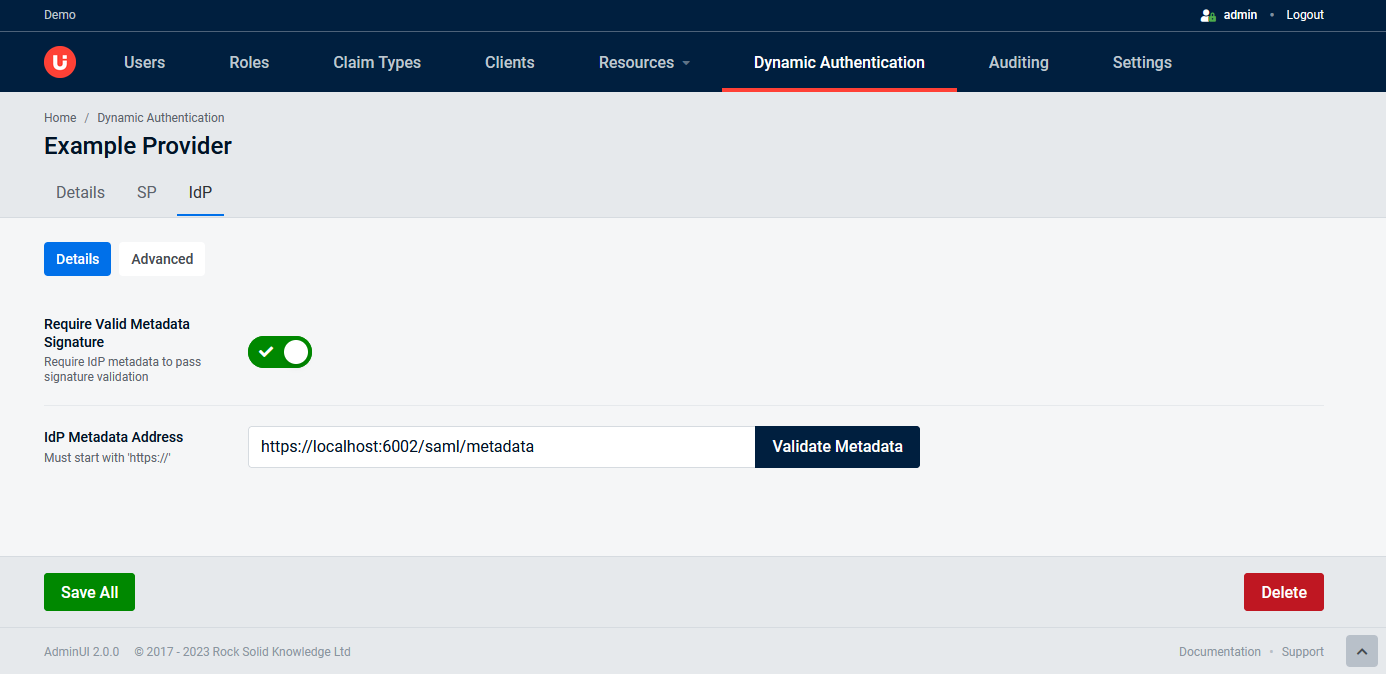This screenshot has height=674, width=1386.
Task: Go to the Clients section
Action: tap(509, 62)
